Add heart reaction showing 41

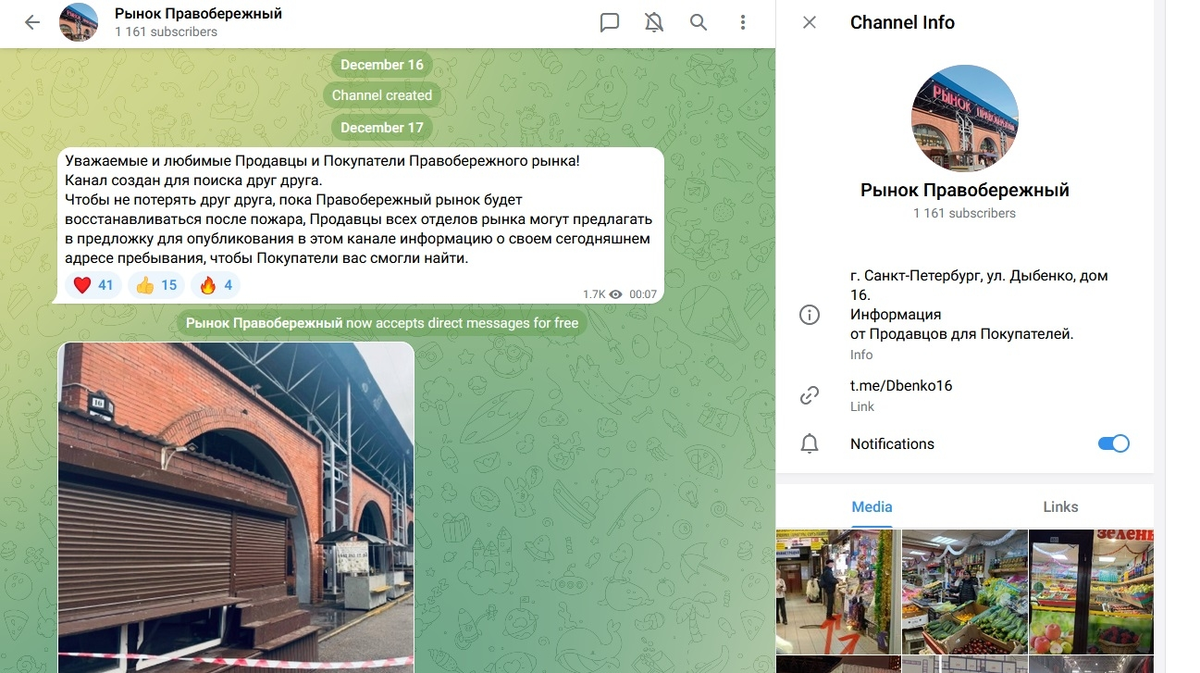(x=94, y=285)
